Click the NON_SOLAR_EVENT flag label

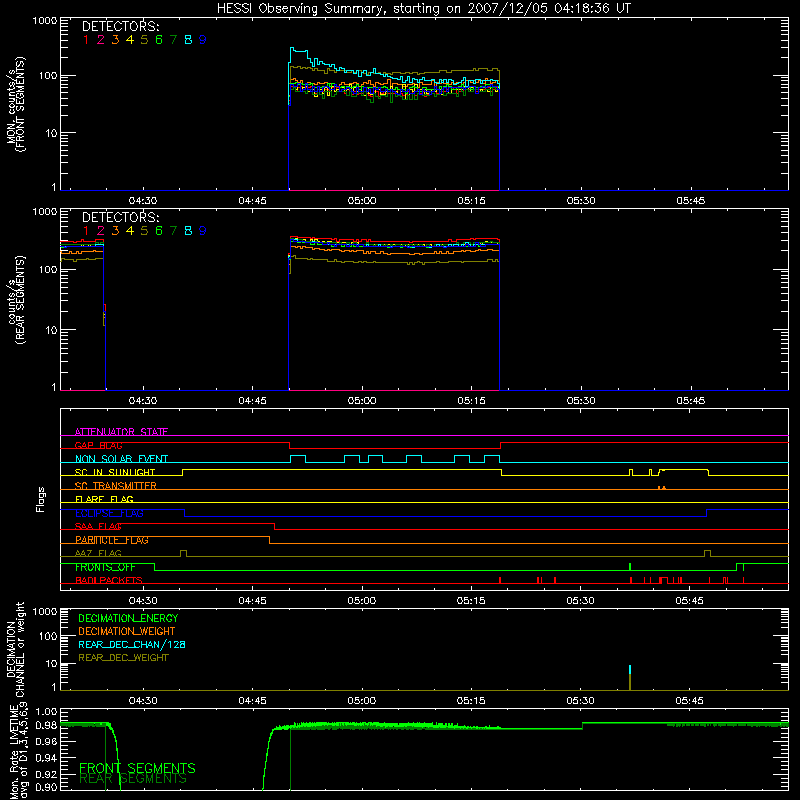121,459
